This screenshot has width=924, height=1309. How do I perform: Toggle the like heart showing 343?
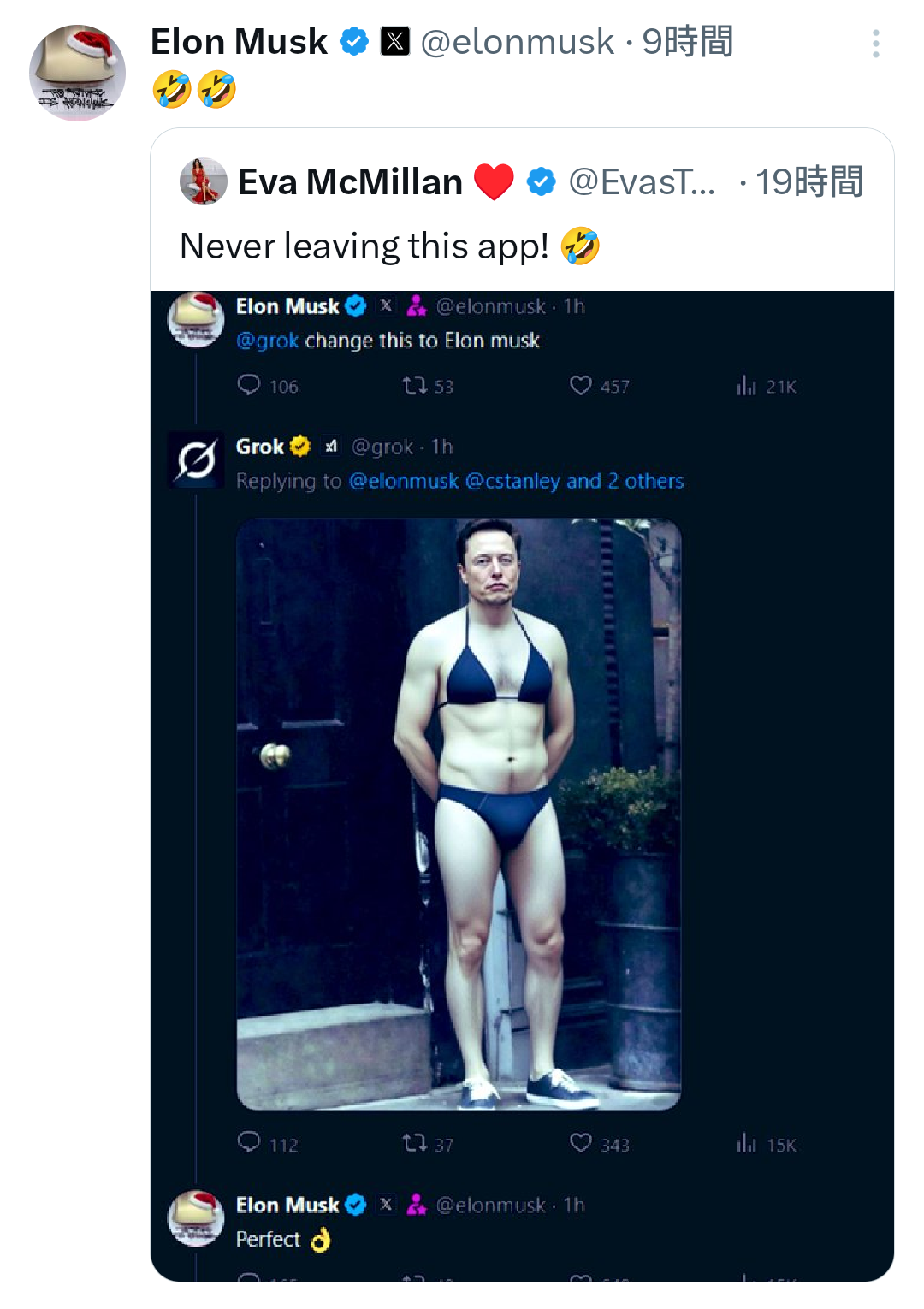pos(581,1143)
